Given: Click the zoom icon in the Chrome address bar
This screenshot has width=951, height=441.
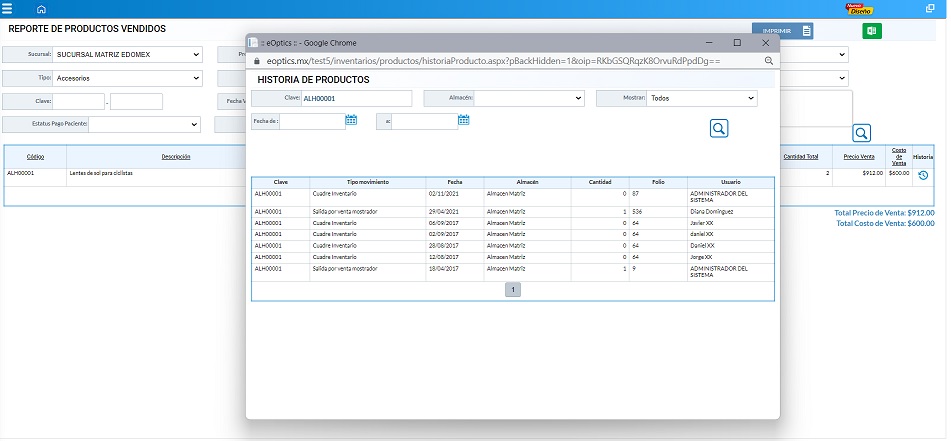Looking at the screenshot, I should (768, 61).
